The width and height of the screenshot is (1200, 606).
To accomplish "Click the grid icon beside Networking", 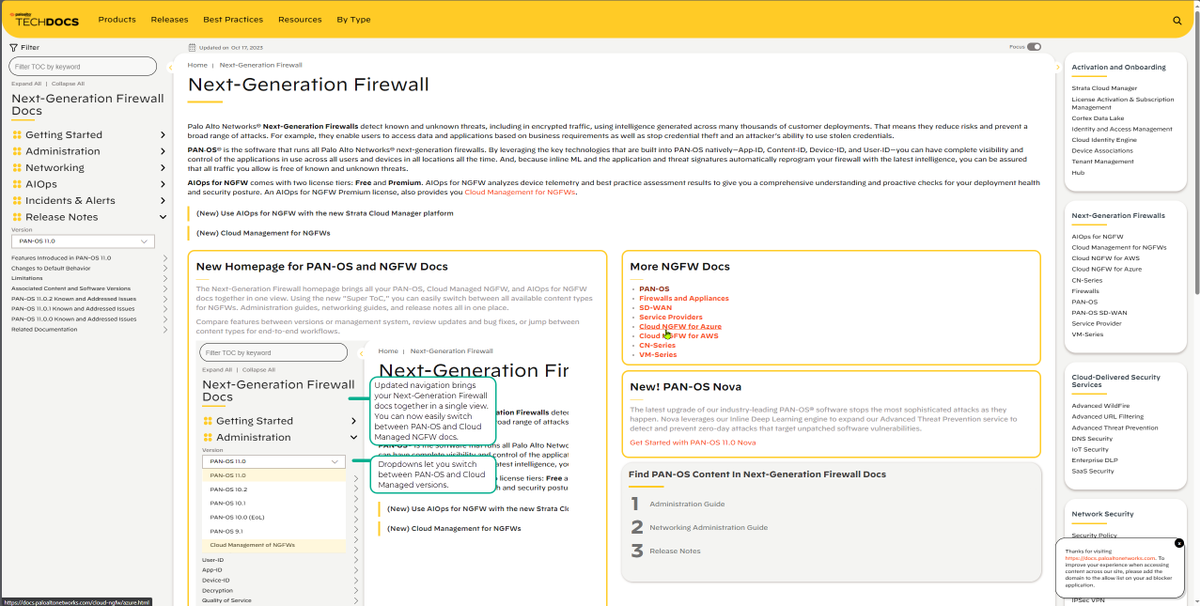I will pos(17,168).
